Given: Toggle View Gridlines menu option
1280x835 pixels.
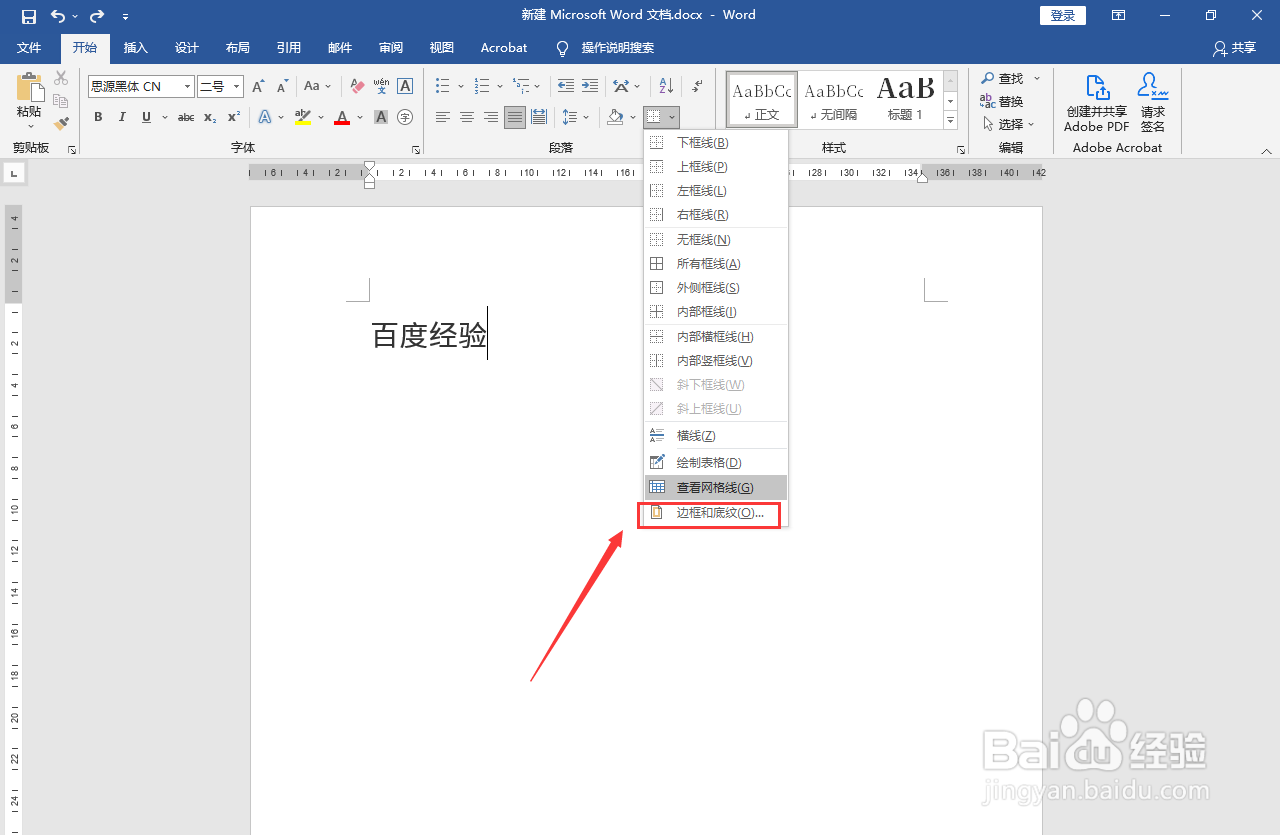Looking at the screenshot, I should (x=716, y=487).
